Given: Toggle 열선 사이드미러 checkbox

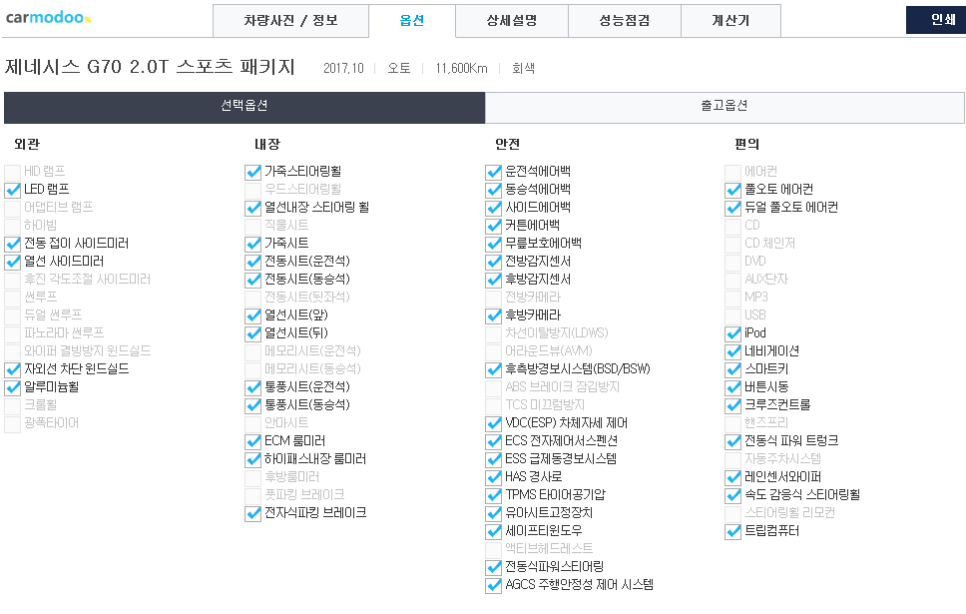Looking at the screenshot, I should tap(12, 262).
